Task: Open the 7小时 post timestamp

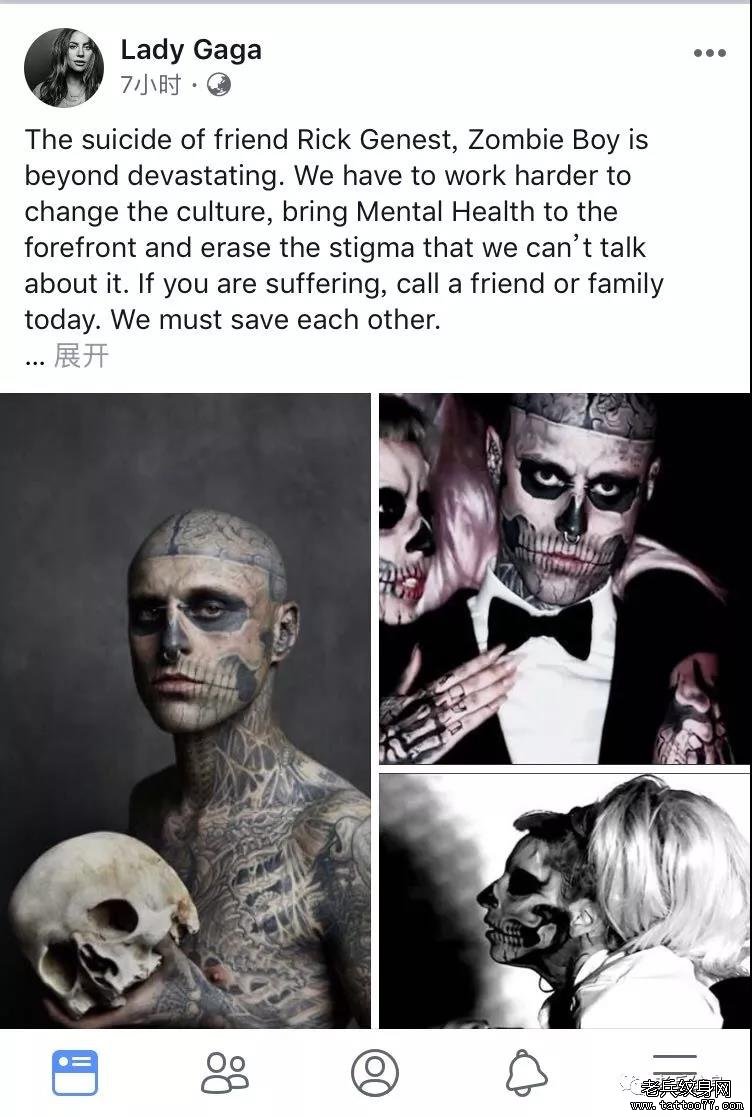Action: [x=151, y=85]
